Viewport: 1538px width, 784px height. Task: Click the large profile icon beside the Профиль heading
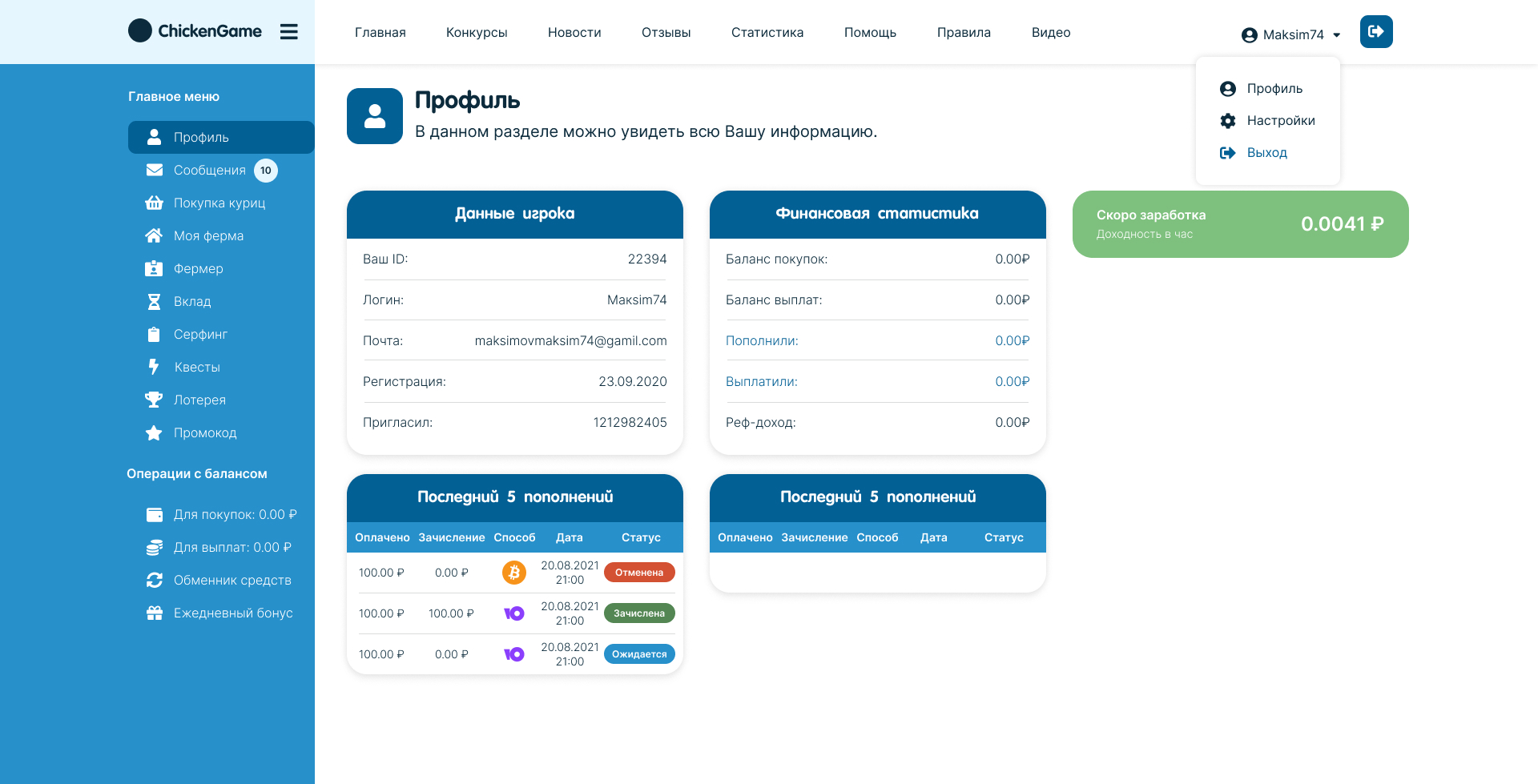[x=375, y=116]
